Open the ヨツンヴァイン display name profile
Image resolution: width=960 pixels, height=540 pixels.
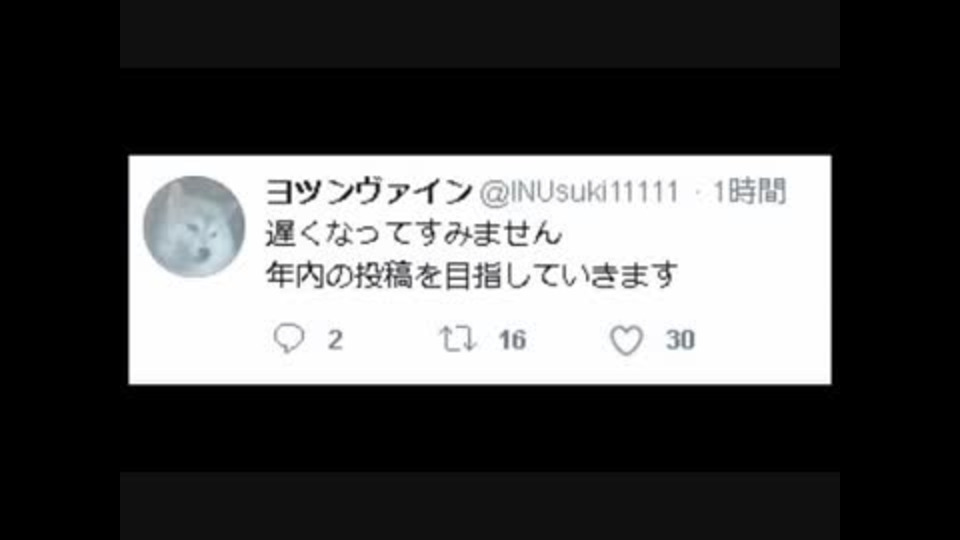pyautogui.click(x=369, y=192)
